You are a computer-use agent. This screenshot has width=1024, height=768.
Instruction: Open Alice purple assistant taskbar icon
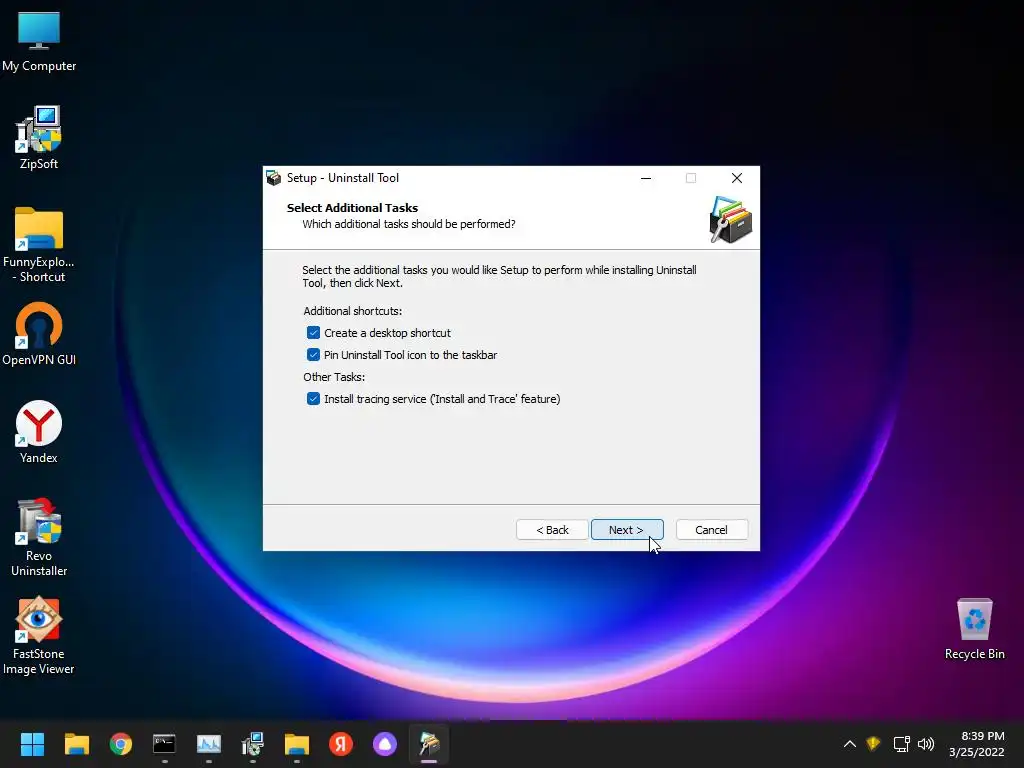click(x=385, y=744)
